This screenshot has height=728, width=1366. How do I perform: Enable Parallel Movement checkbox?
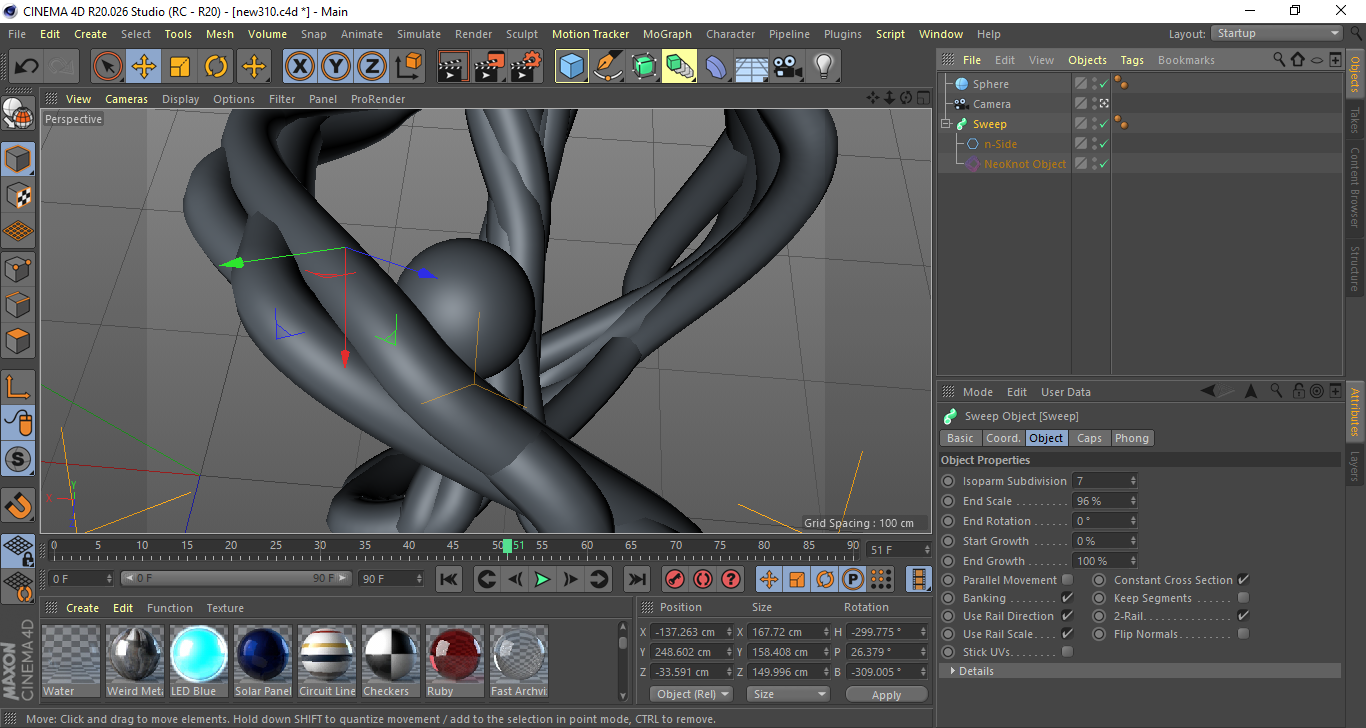click(x=1067, y=580)
